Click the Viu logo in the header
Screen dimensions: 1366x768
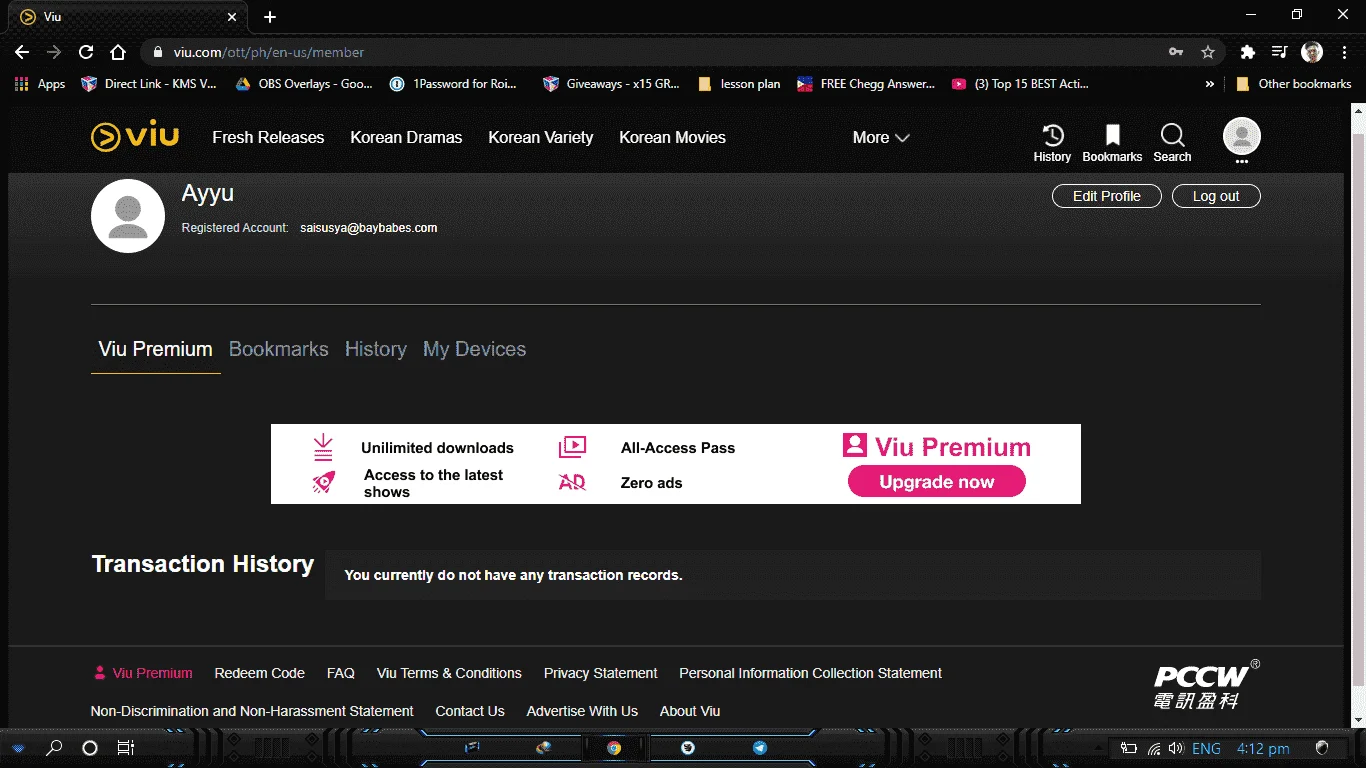point(135,137)
